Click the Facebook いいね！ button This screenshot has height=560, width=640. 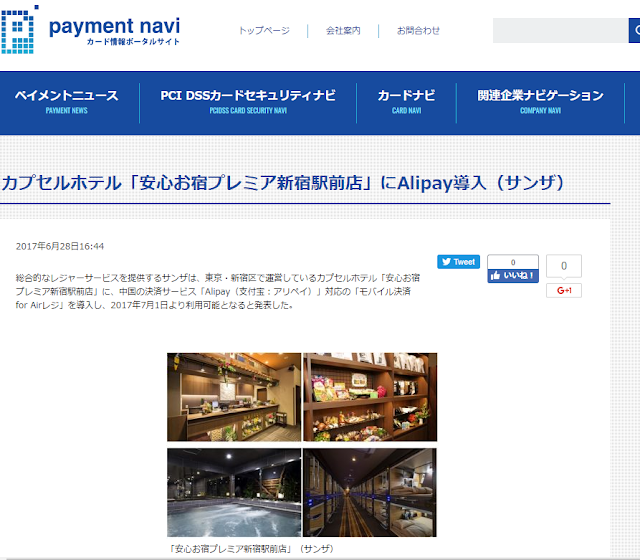tap(513, 276)
